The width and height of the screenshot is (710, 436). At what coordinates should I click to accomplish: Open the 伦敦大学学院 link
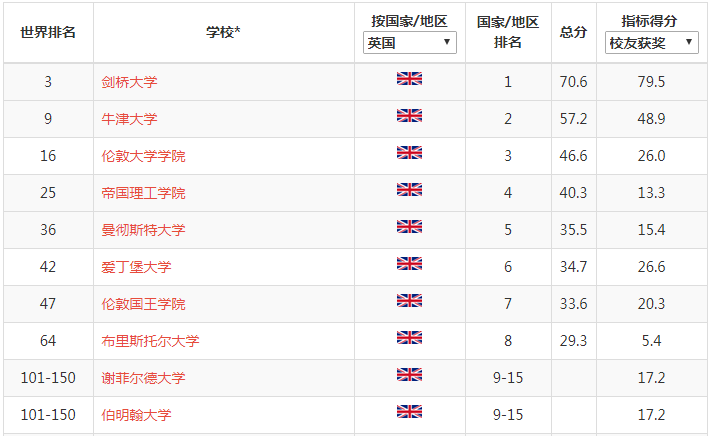tap(143, 156)
